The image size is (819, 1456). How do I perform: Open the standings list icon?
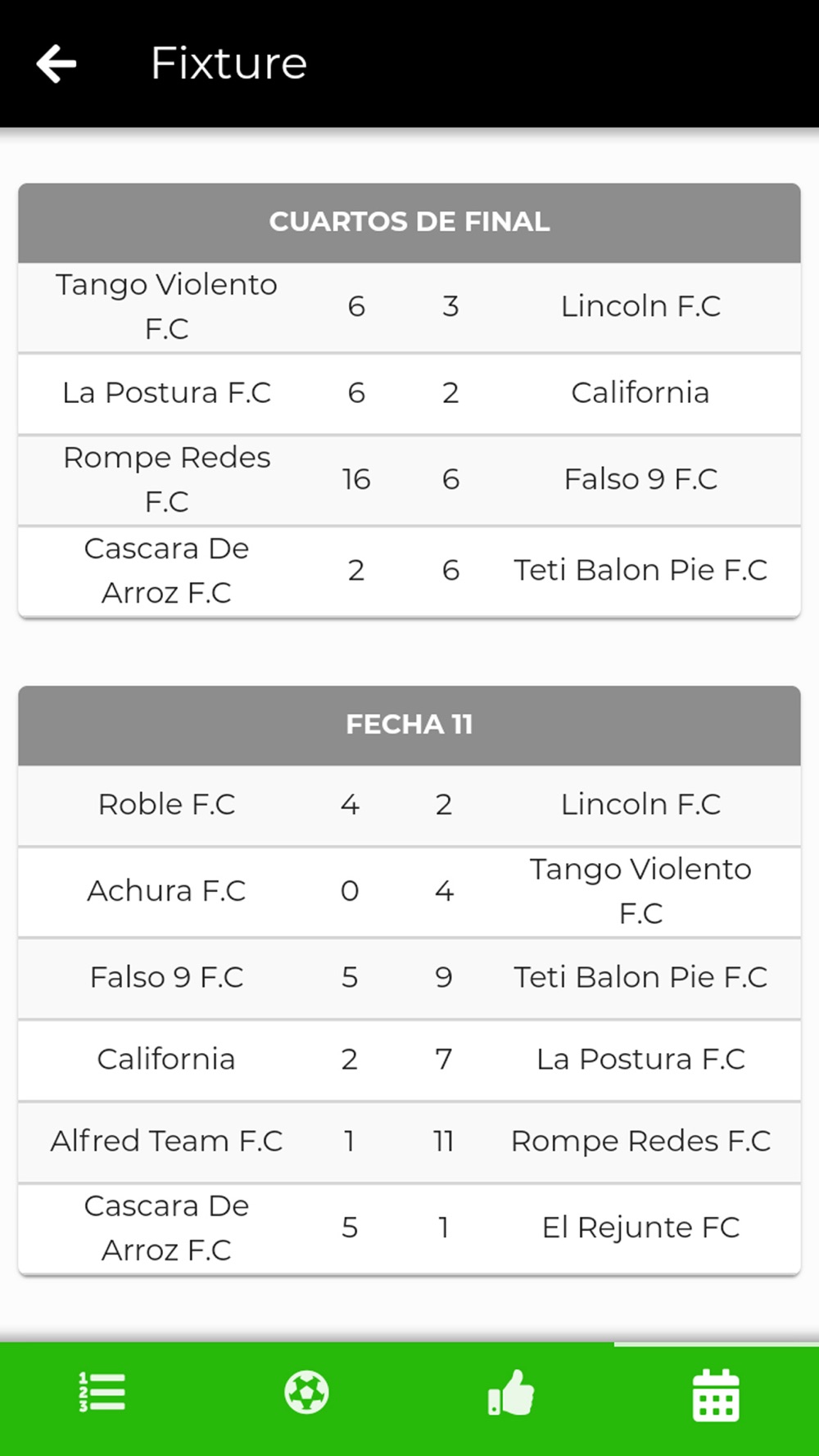point(102,1392)
